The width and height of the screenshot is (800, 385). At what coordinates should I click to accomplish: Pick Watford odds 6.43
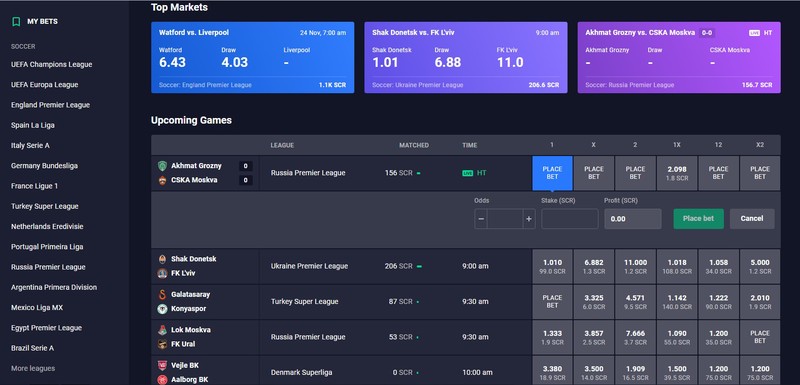(172, 62)
